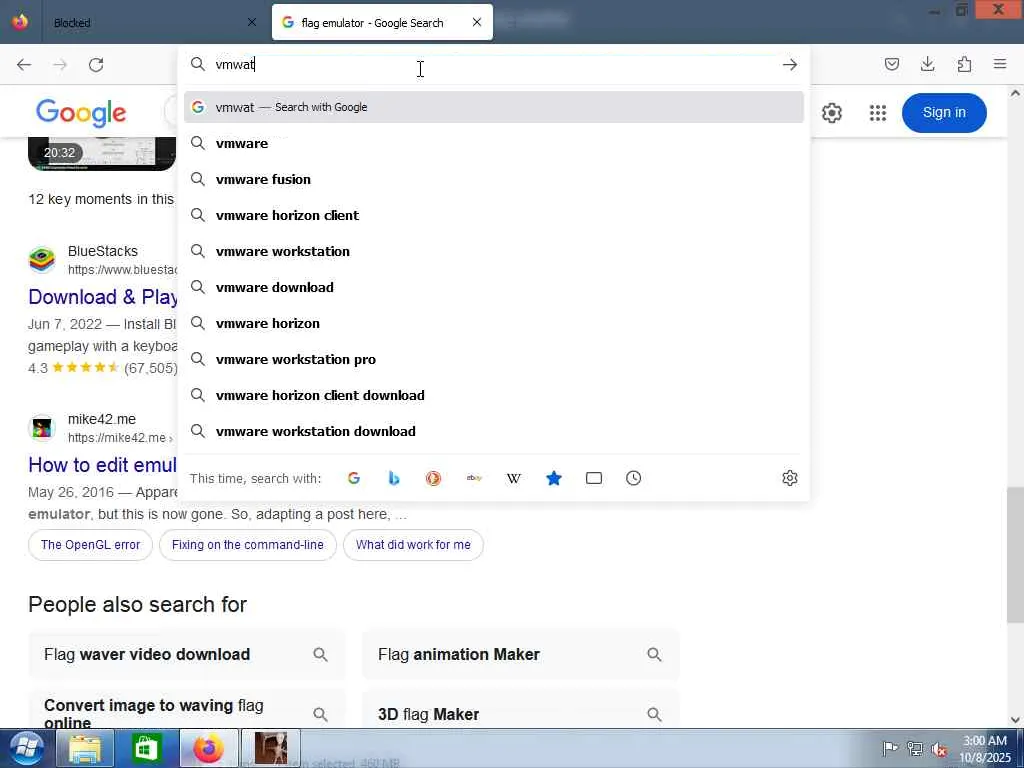The width and height of the screenshot is (1024, 768).
Task: Click the mike42.me site favicon
Action: coord(42,428)
